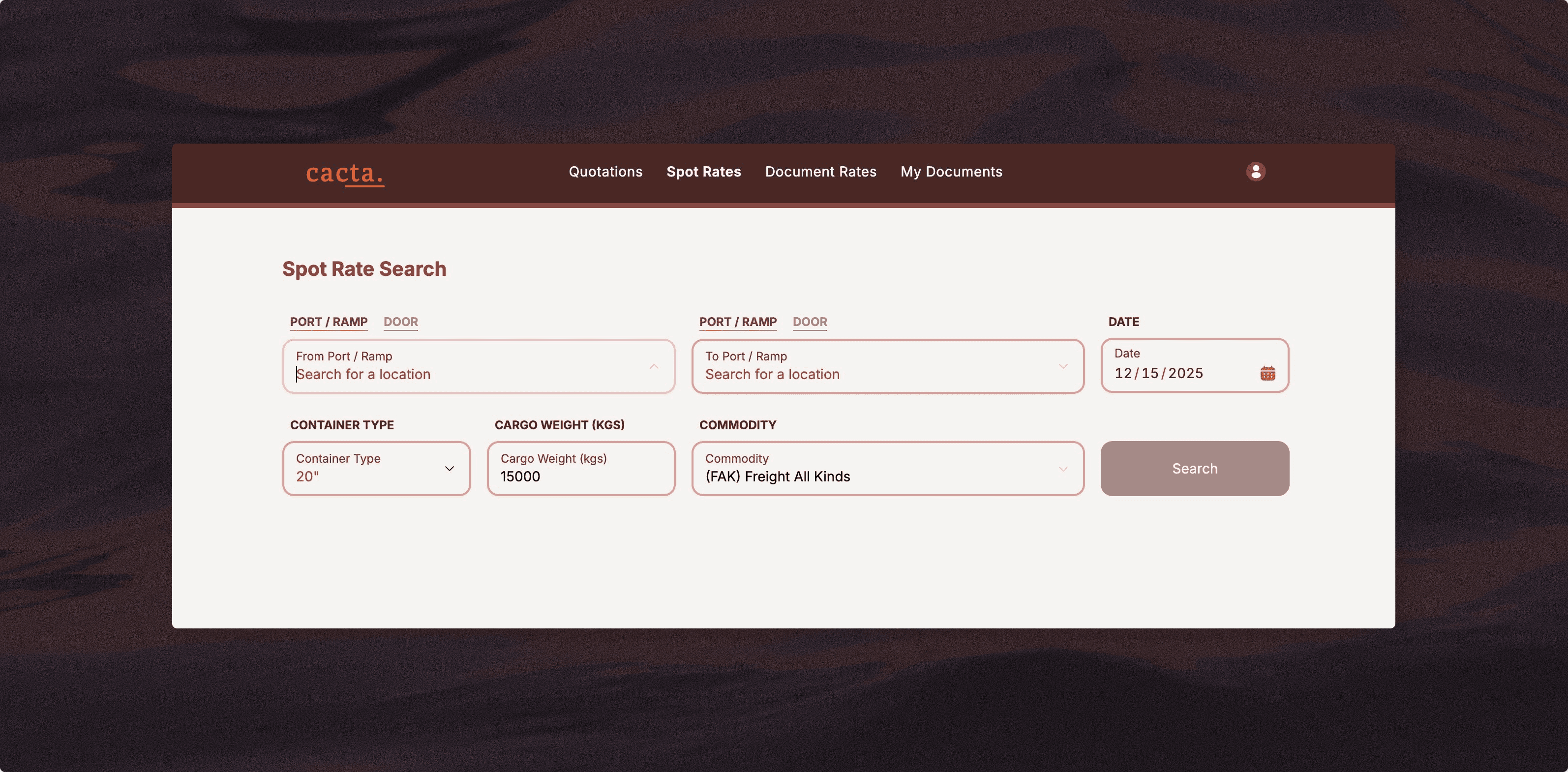
Task: Open the calendar date picker icon
Action: [x=1267, y=373]
